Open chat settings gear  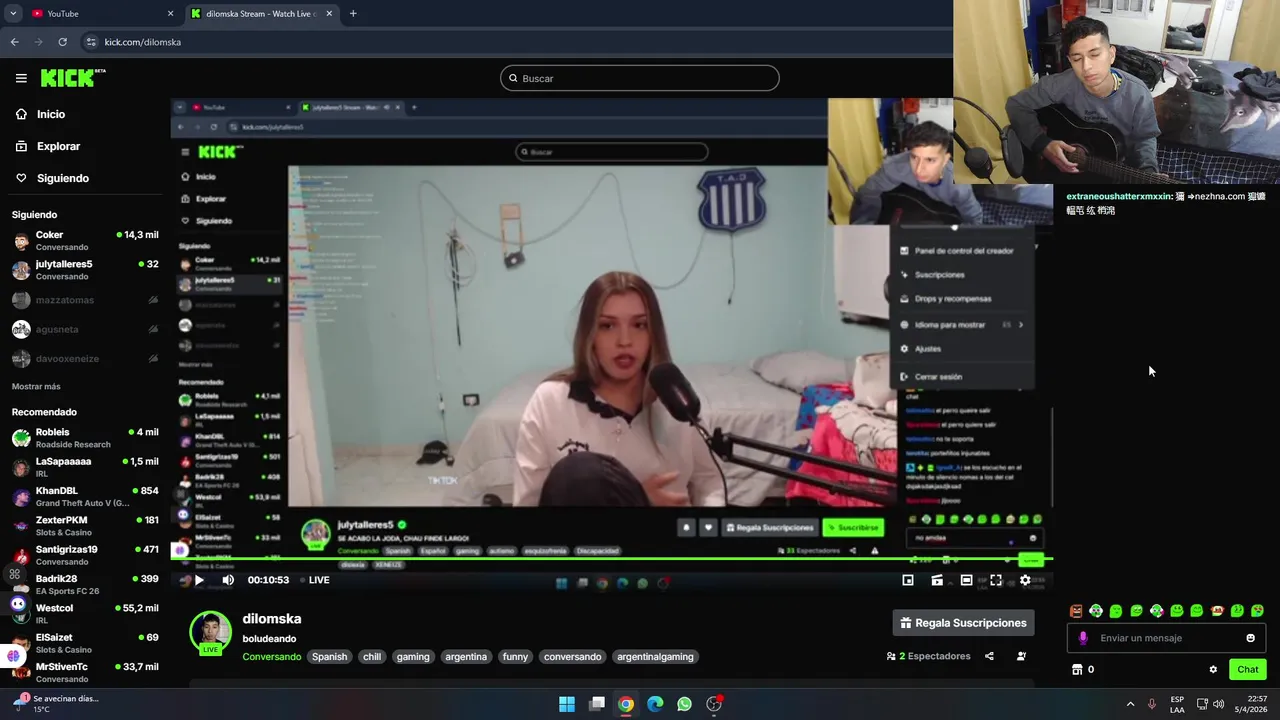(x=1213, y=669)
